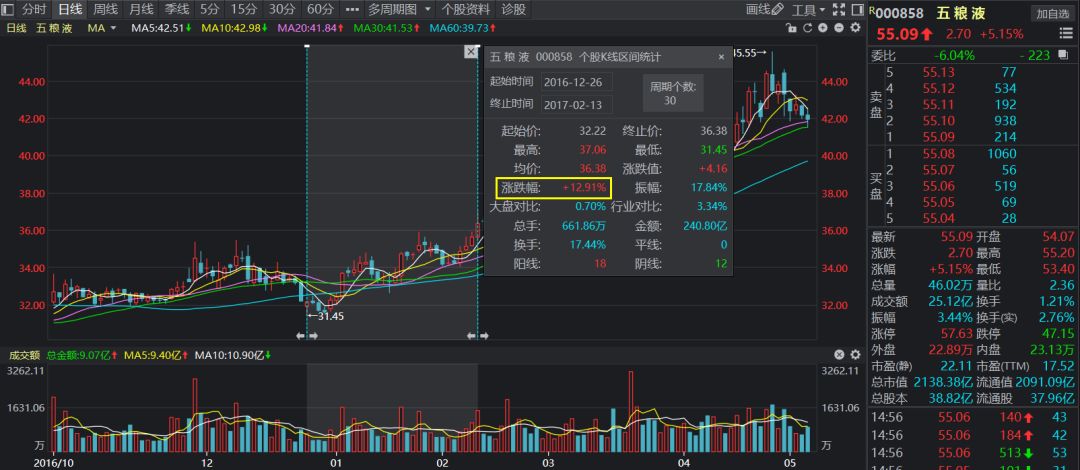Click the stock code 000858 header
This screenshot has height=470, width=1080.
pos(900,14)
